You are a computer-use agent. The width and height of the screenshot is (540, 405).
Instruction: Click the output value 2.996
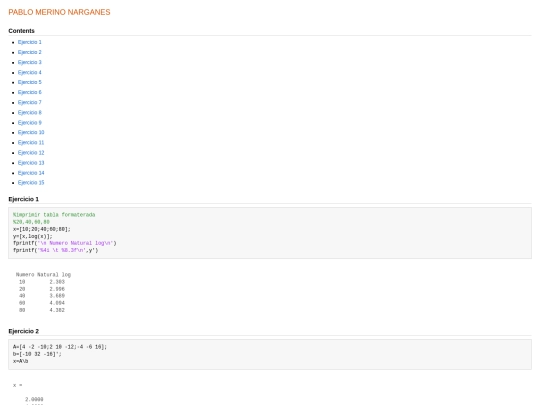point(57,289)
